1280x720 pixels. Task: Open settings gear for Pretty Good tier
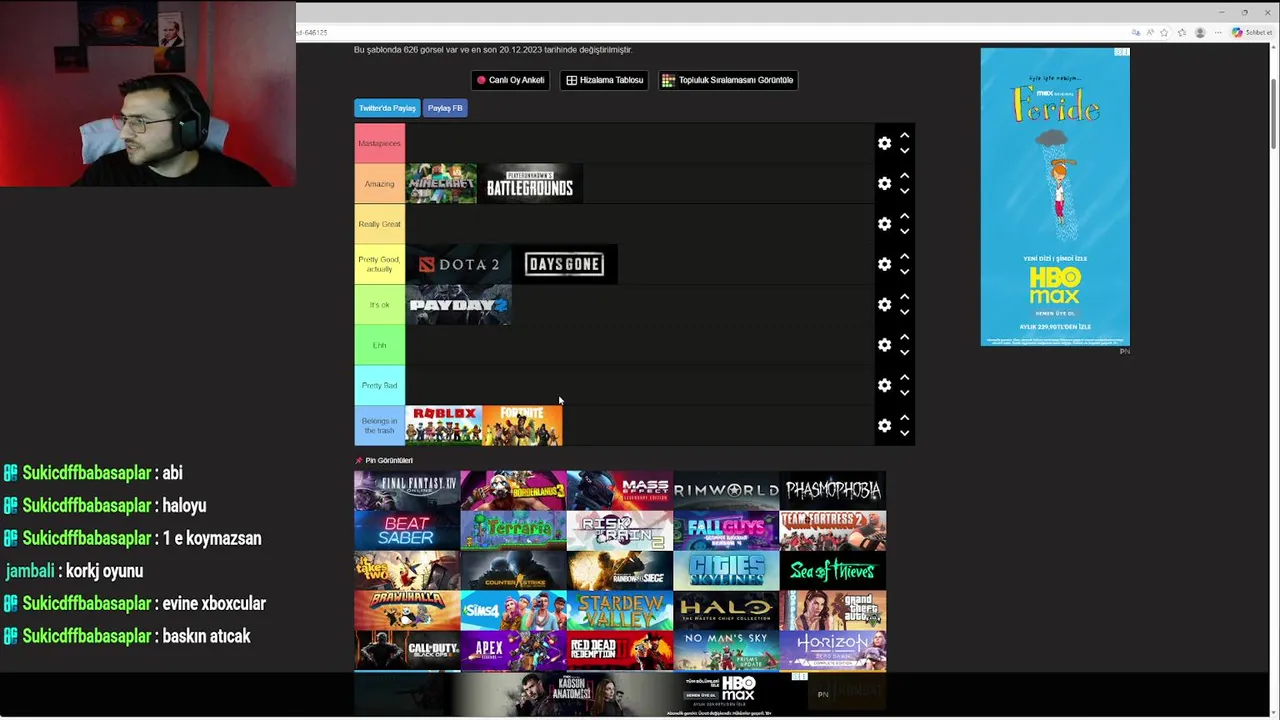884,264
